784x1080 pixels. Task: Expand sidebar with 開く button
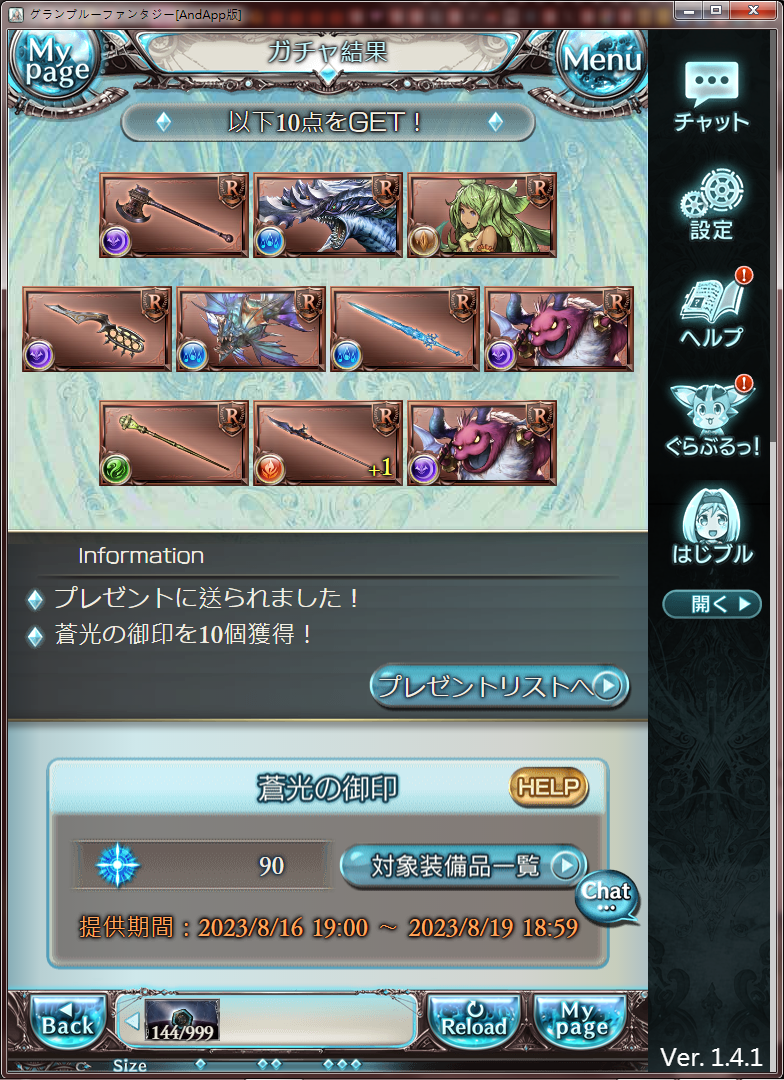pyautogui.click(x=712, y=604)
